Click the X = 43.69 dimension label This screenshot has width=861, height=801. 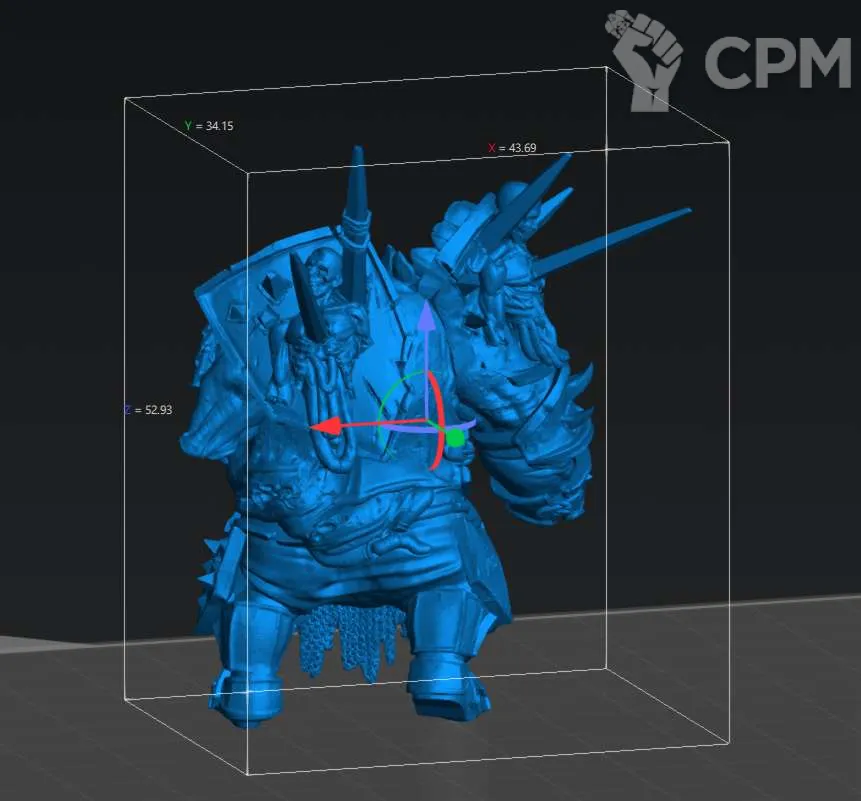click(x=512, y=148)
